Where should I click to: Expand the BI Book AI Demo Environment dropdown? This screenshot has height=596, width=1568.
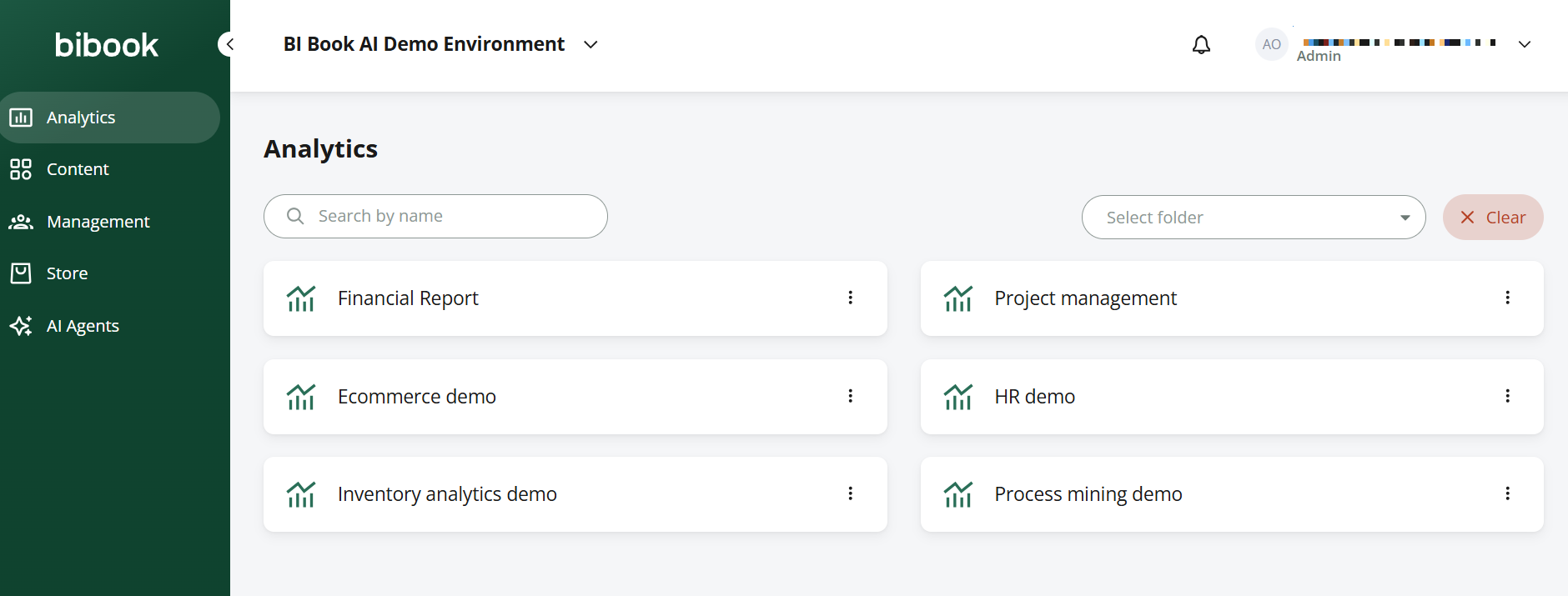[591, 44]
